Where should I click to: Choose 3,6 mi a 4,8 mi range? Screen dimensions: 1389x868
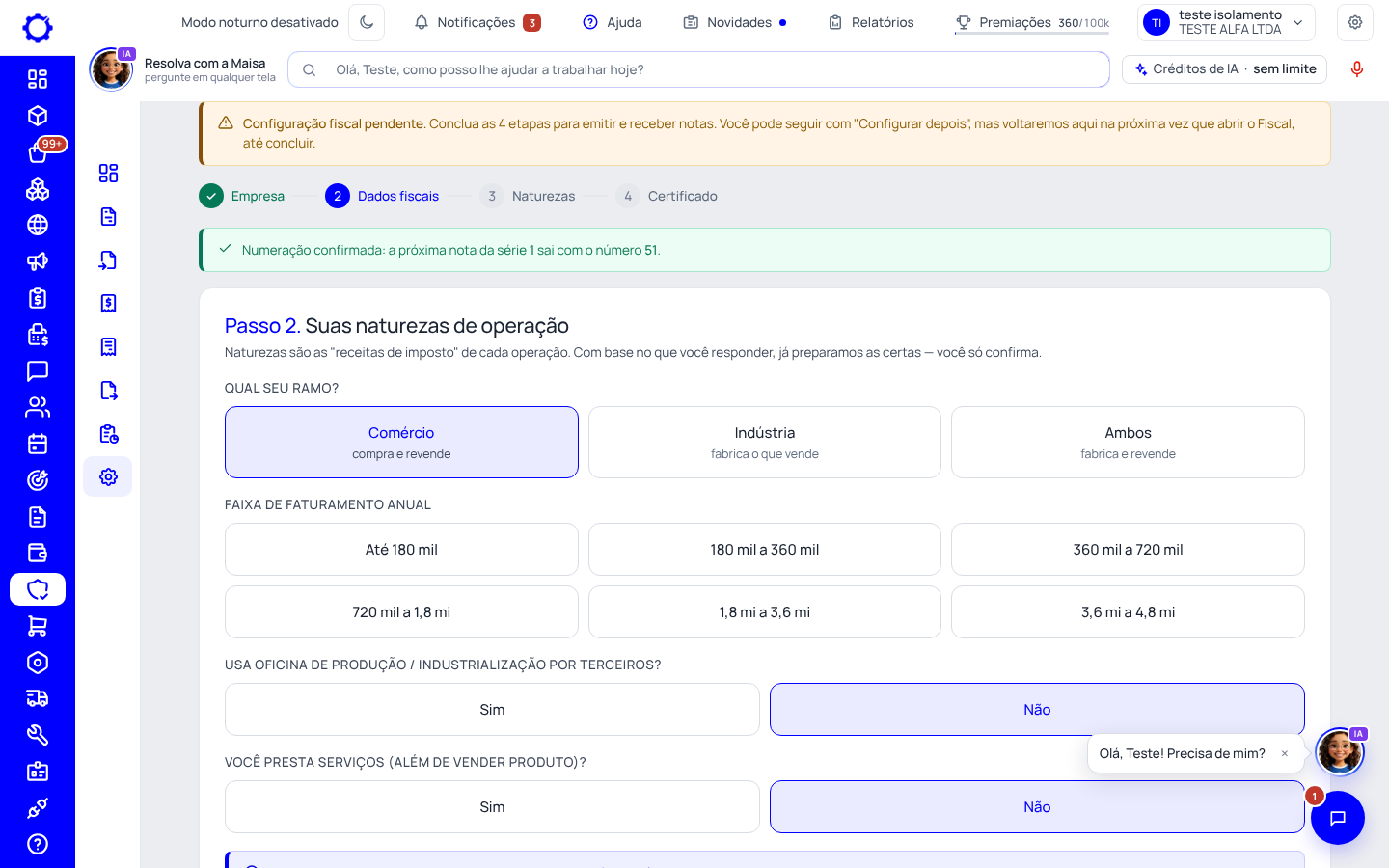[1128, 611]
